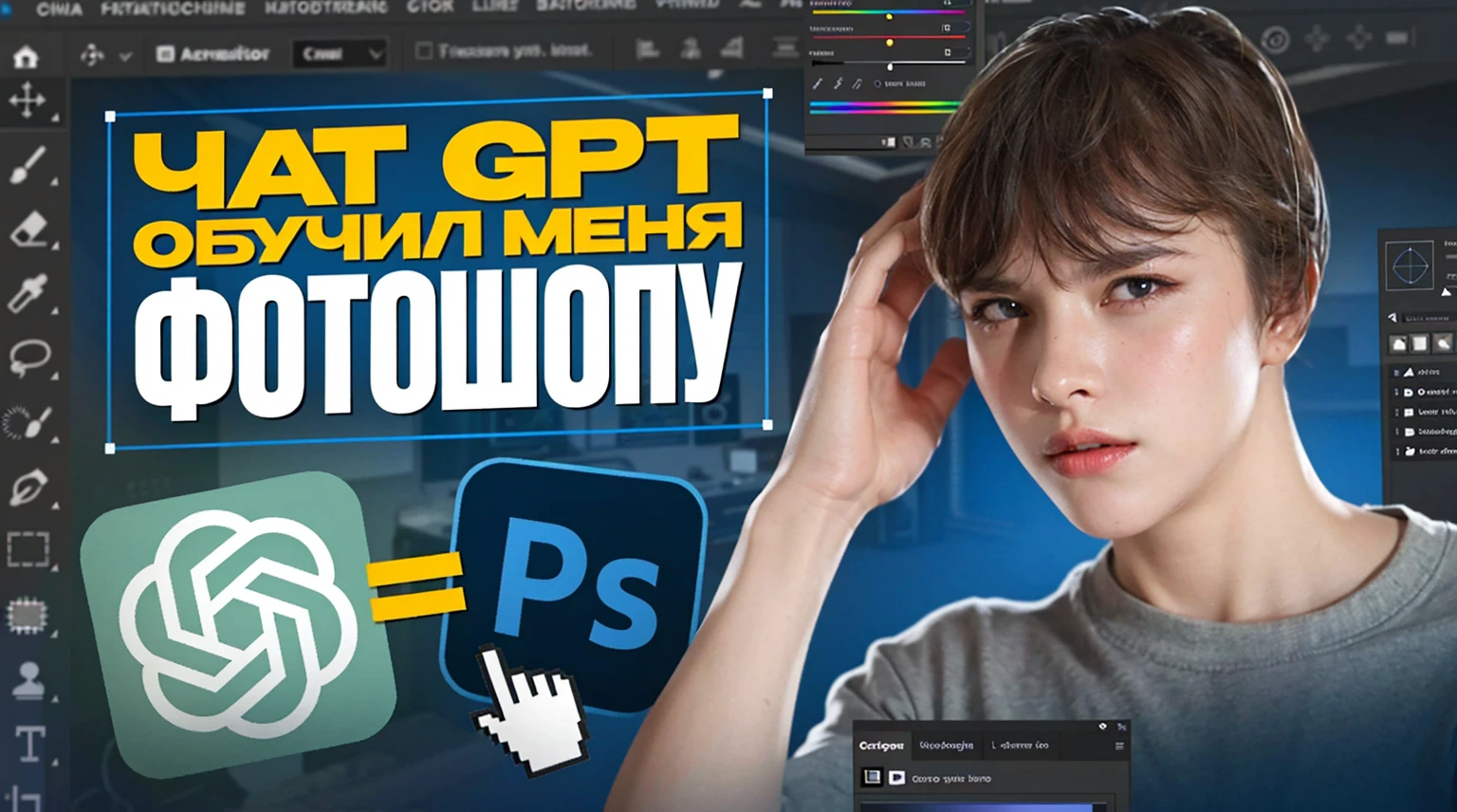This screenshot has height=812, width=1457.
Task: Click the align left edges icon
Action: point(647,48)
